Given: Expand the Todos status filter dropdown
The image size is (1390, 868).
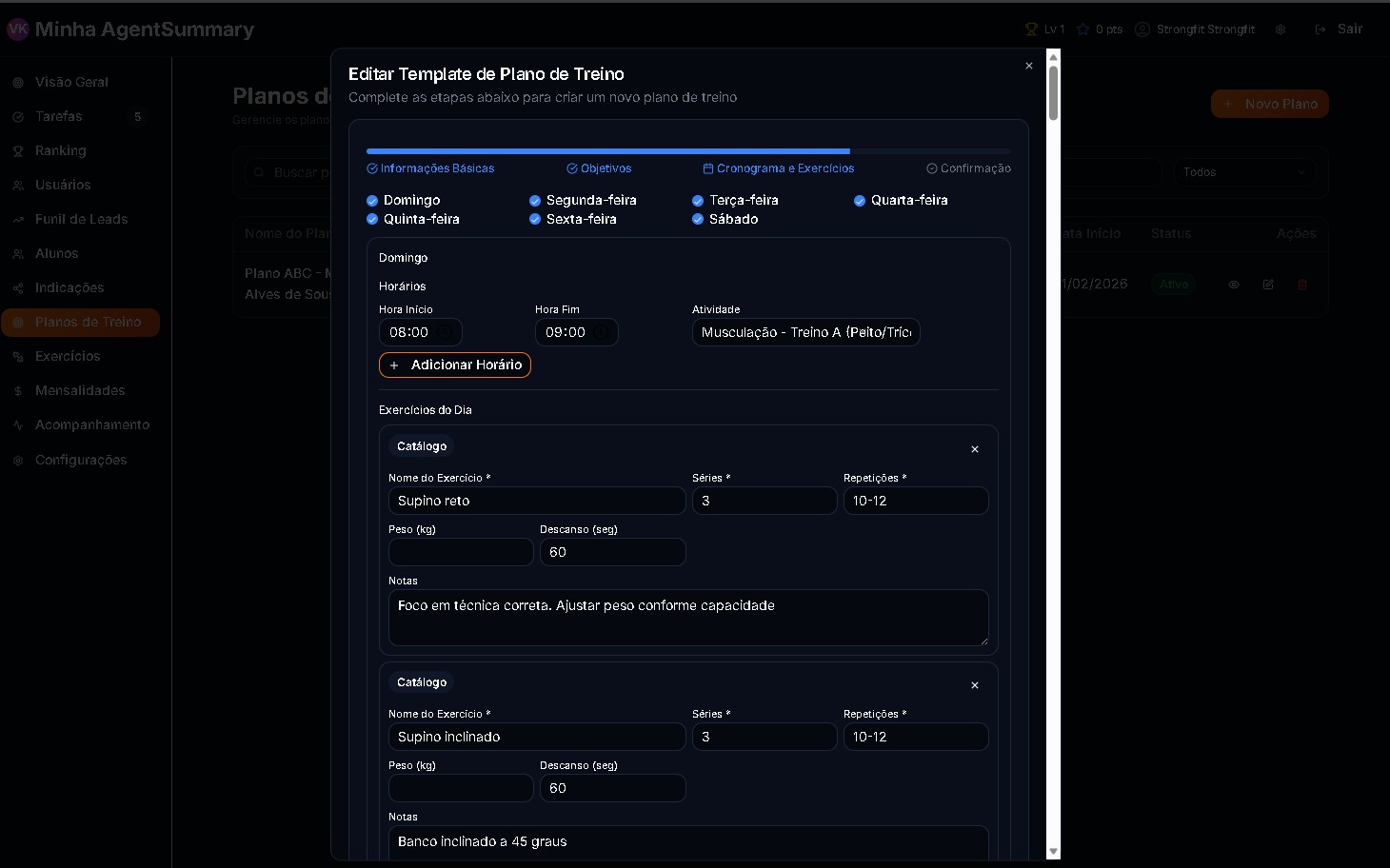Looking at the screenshot, I should (1243, 172).
